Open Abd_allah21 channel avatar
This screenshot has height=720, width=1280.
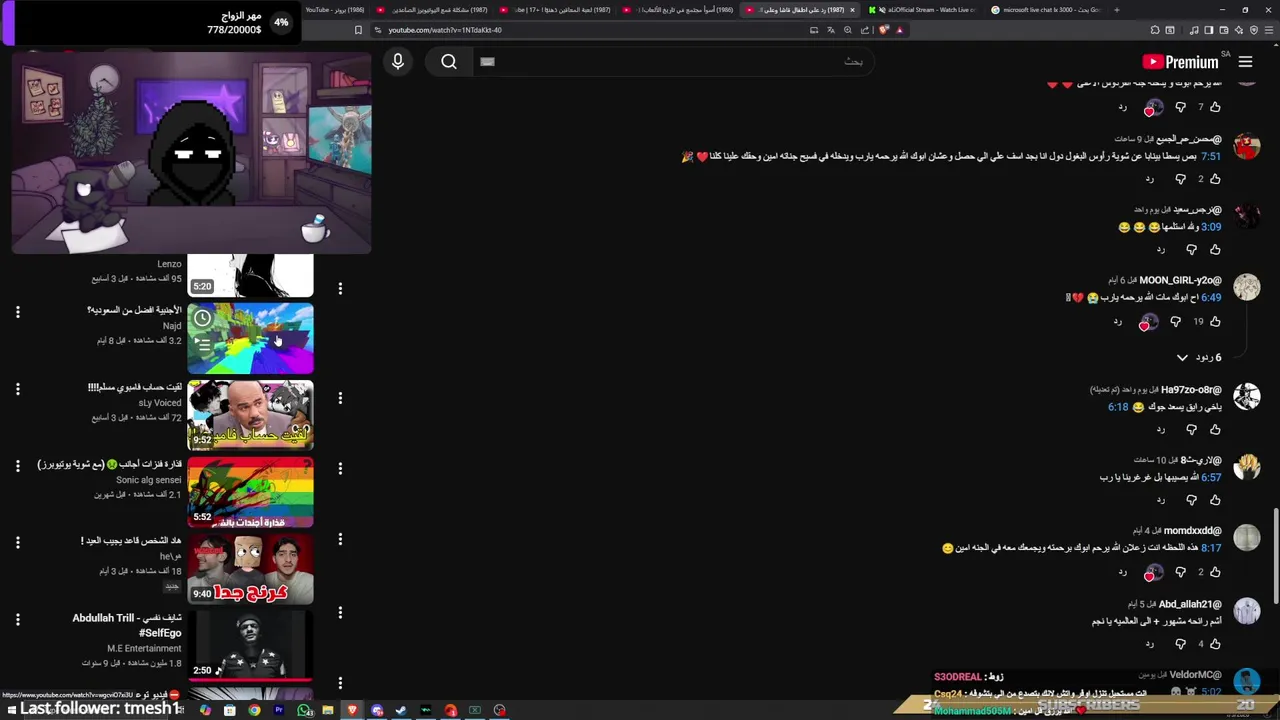click(x=1247, y=611)
